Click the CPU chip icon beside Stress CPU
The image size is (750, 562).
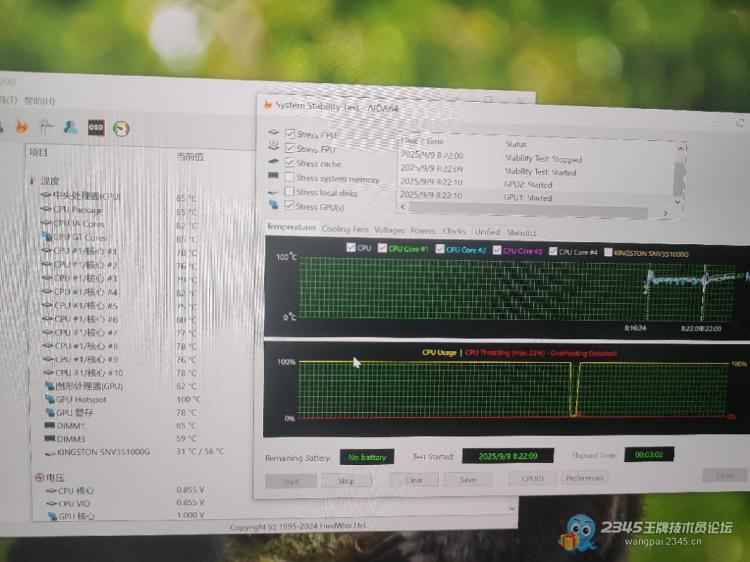274,132
